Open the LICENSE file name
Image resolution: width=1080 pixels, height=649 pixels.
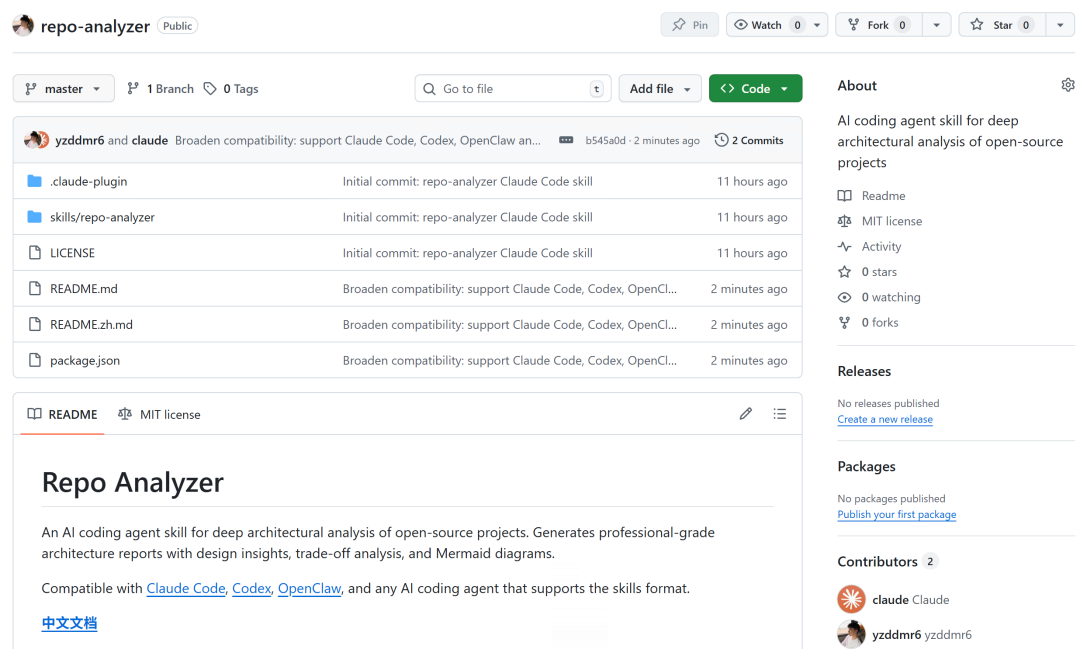72,253
